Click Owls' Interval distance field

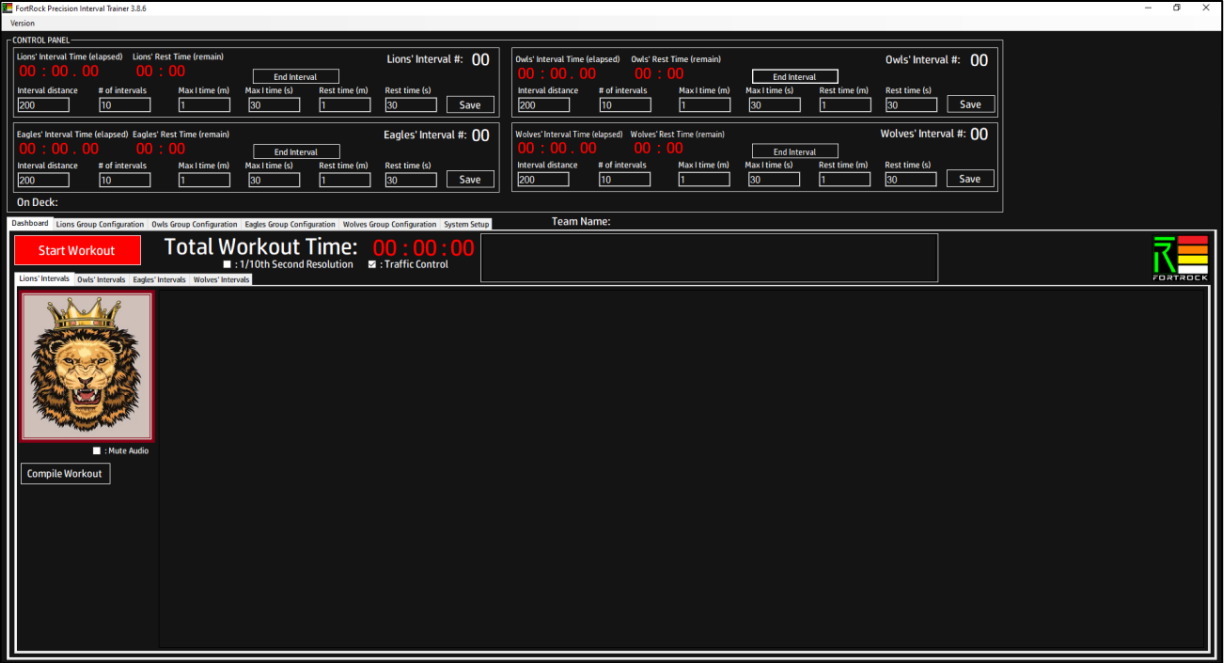click(543, 105)
